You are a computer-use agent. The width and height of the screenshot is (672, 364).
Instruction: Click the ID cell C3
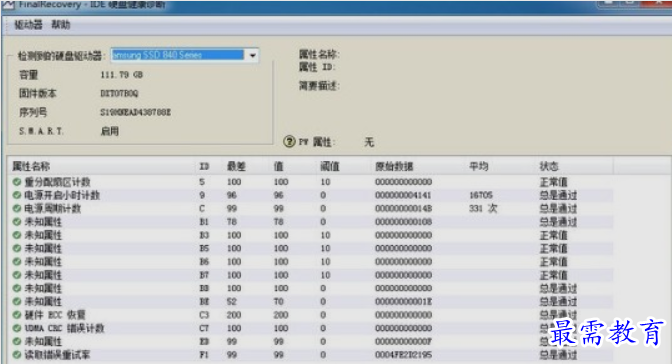click(204, 315)
